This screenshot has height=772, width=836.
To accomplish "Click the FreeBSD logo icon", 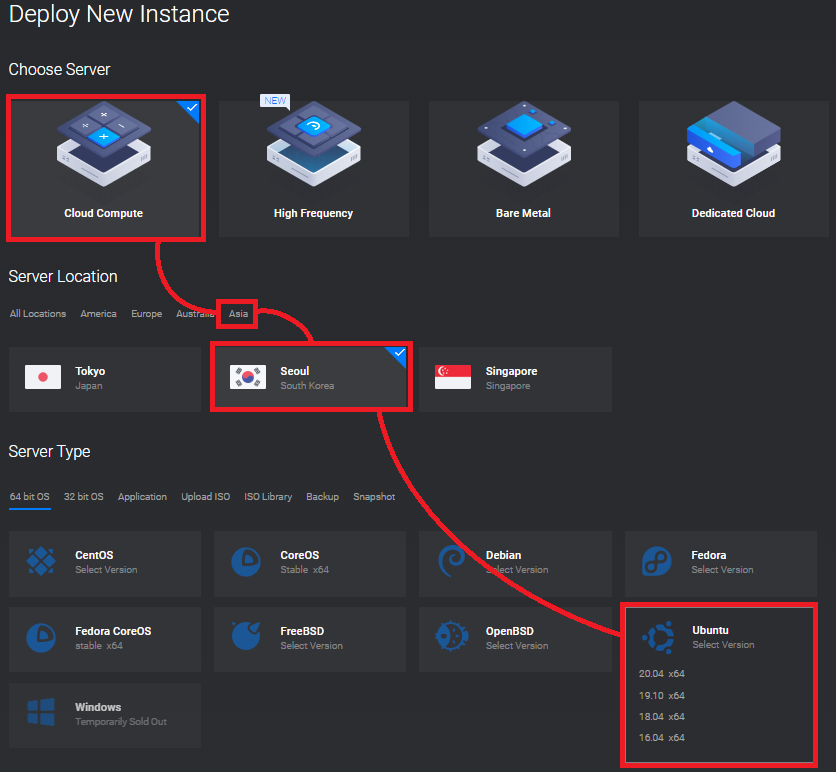I will (x=246, y=636).
